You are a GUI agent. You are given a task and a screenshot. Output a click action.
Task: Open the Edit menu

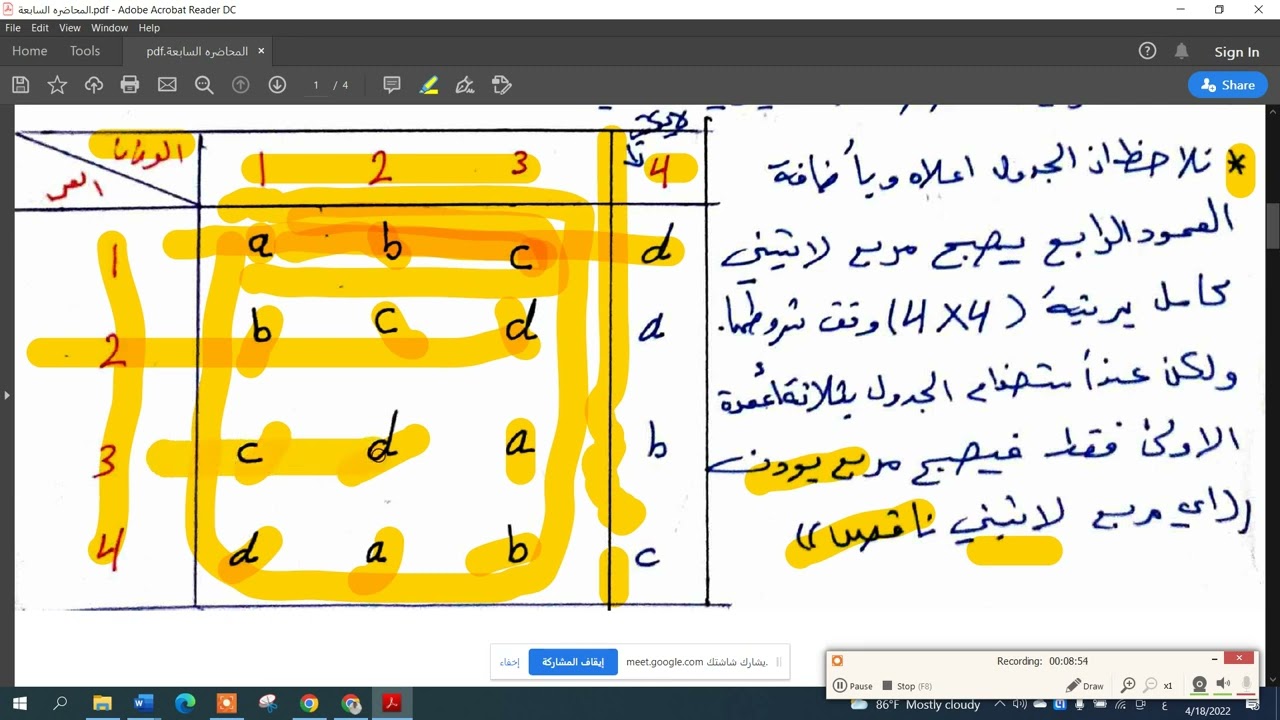40,28
